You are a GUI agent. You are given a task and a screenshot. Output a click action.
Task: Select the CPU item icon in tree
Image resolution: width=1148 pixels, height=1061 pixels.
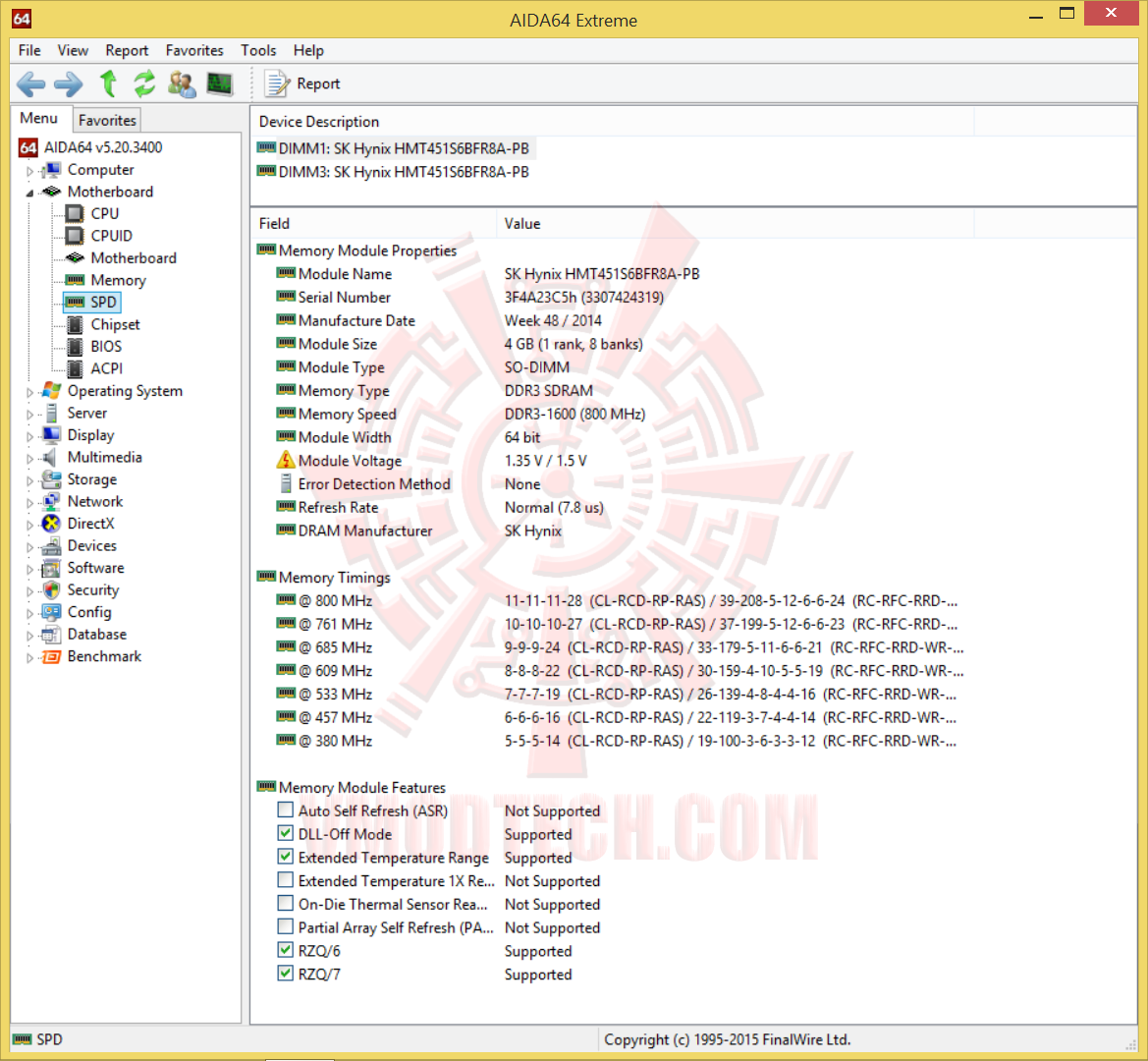tap(75, 214)
